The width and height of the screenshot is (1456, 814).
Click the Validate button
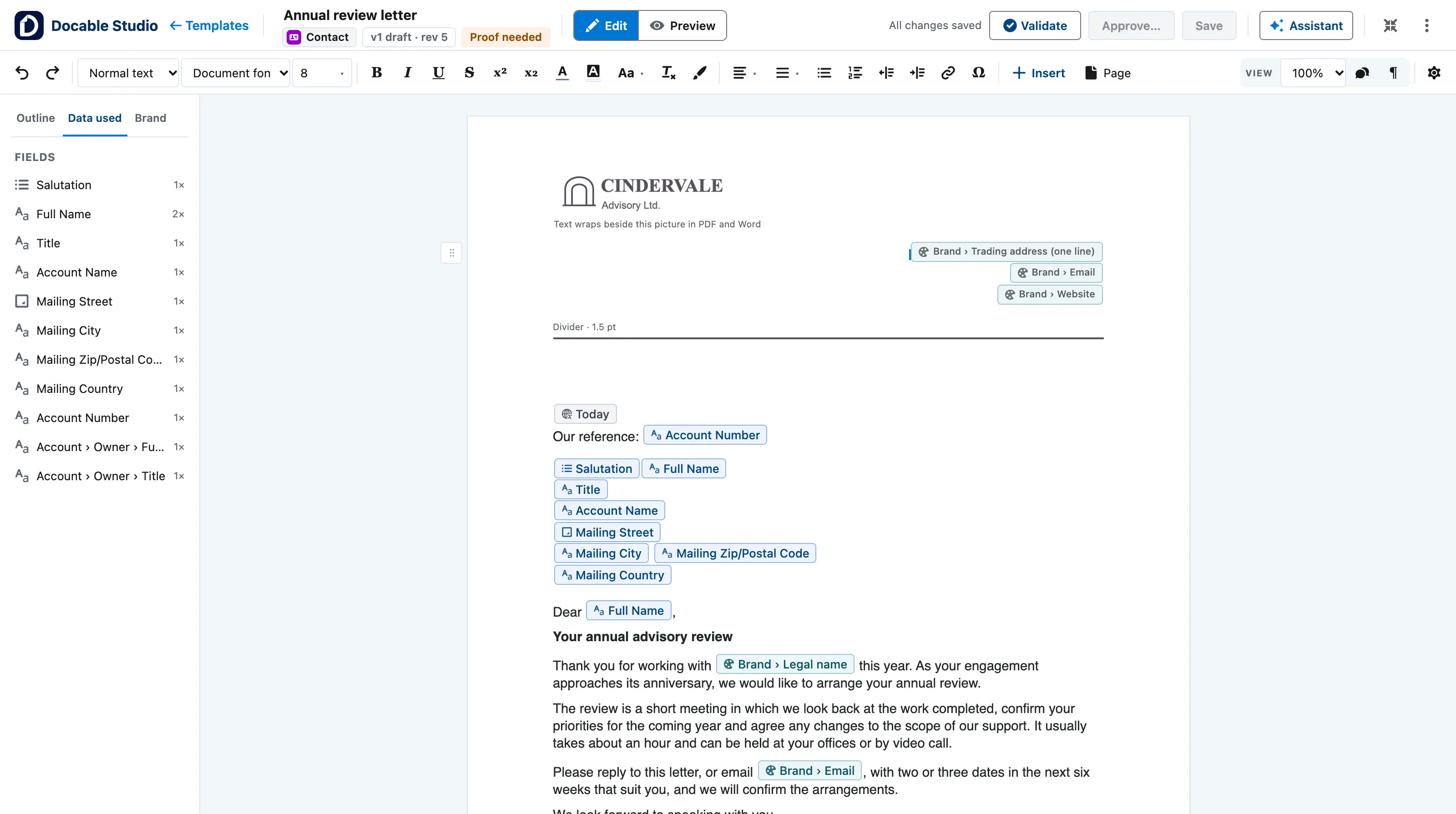click(x=1035, y=25)
